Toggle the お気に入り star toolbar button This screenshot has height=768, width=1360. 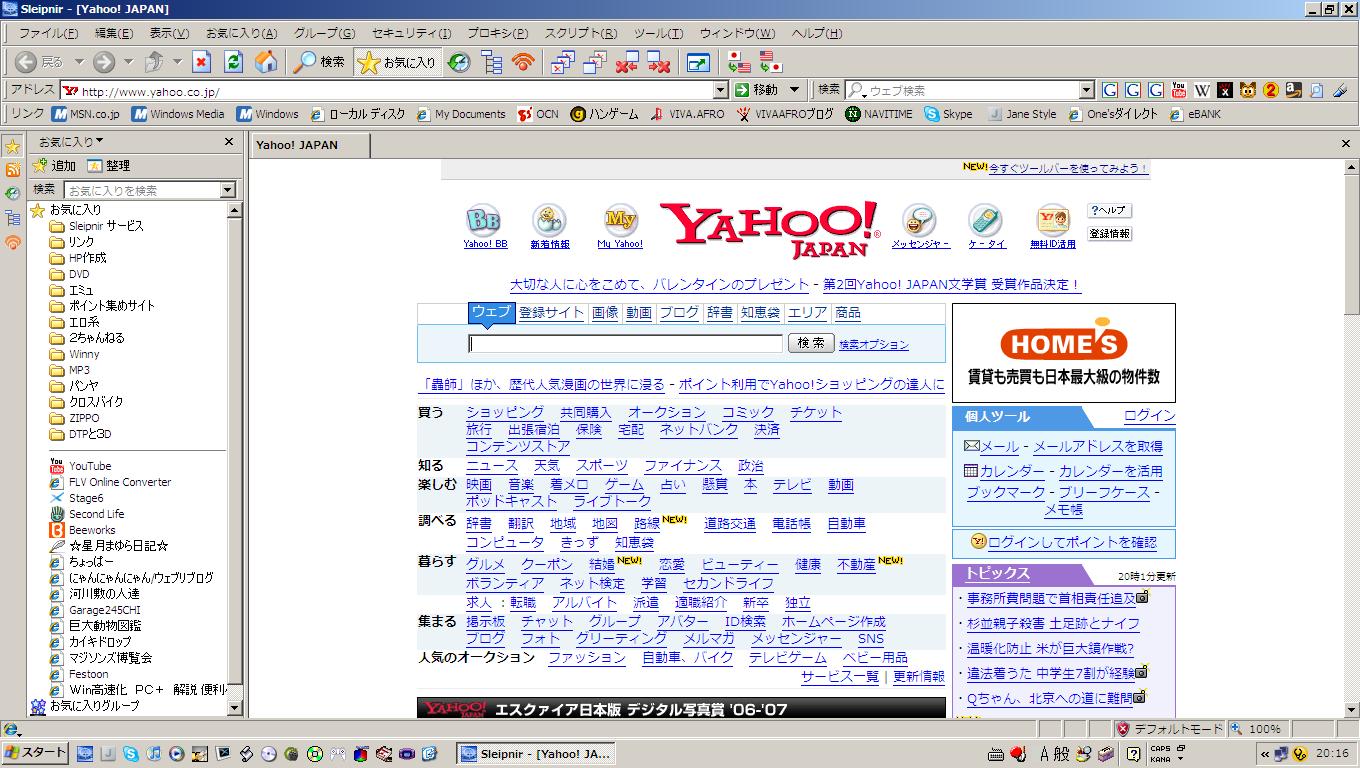tap(397, 62)
